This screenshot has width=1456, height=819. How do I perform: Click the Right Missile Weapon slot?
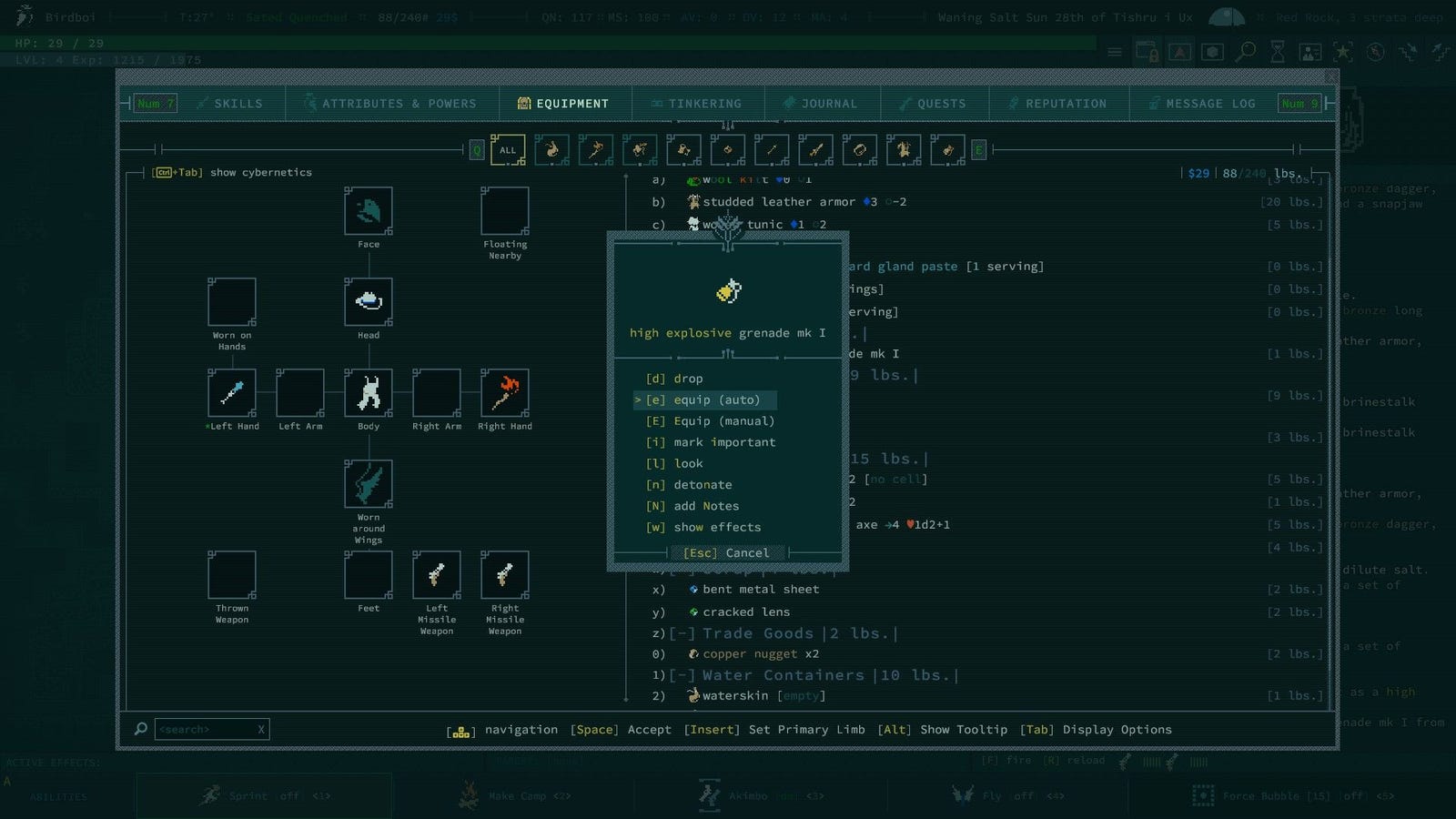pyautogui.click(x=505, y=574)
